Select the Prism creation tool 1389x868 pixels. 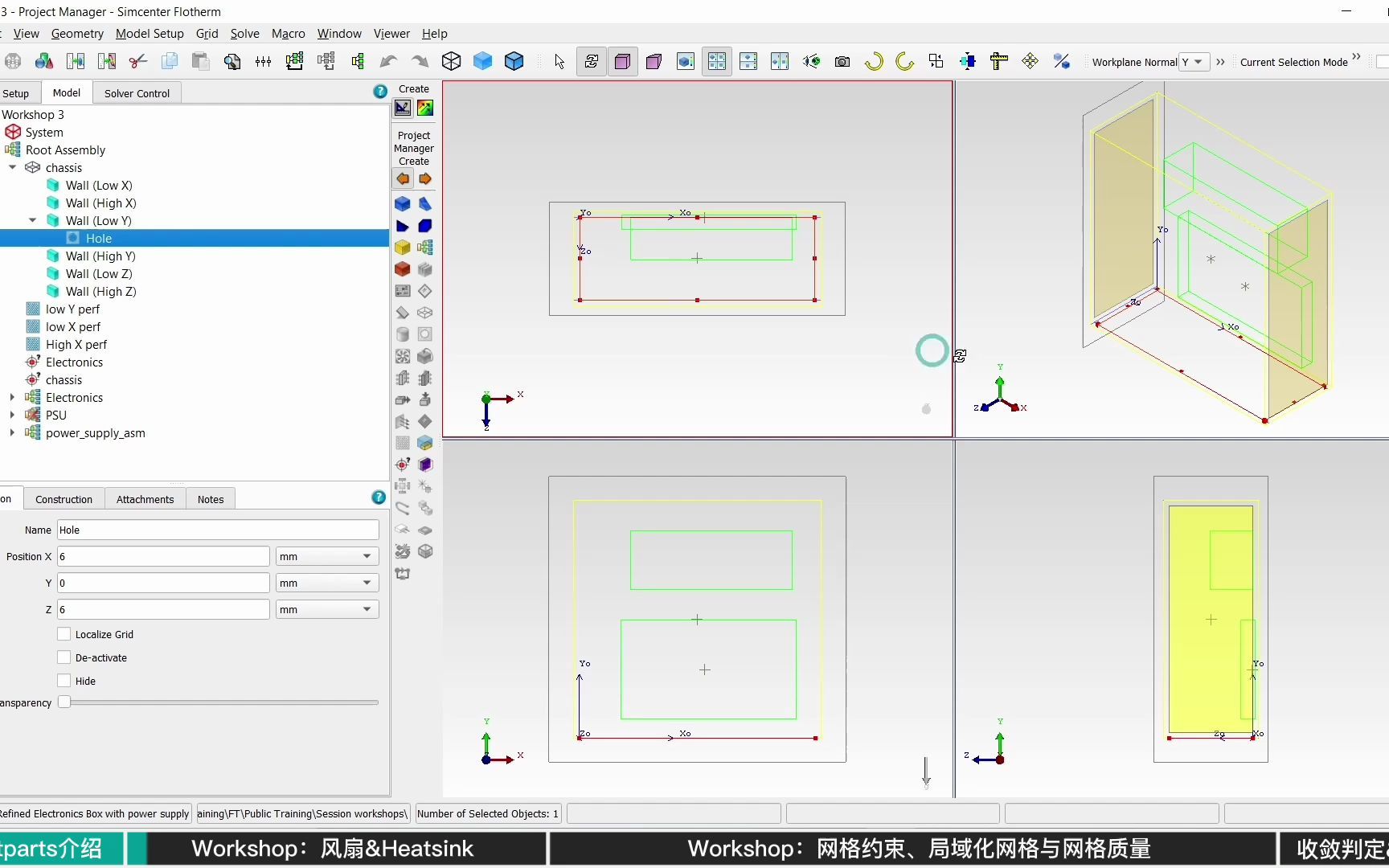click(x=426, y=204)
